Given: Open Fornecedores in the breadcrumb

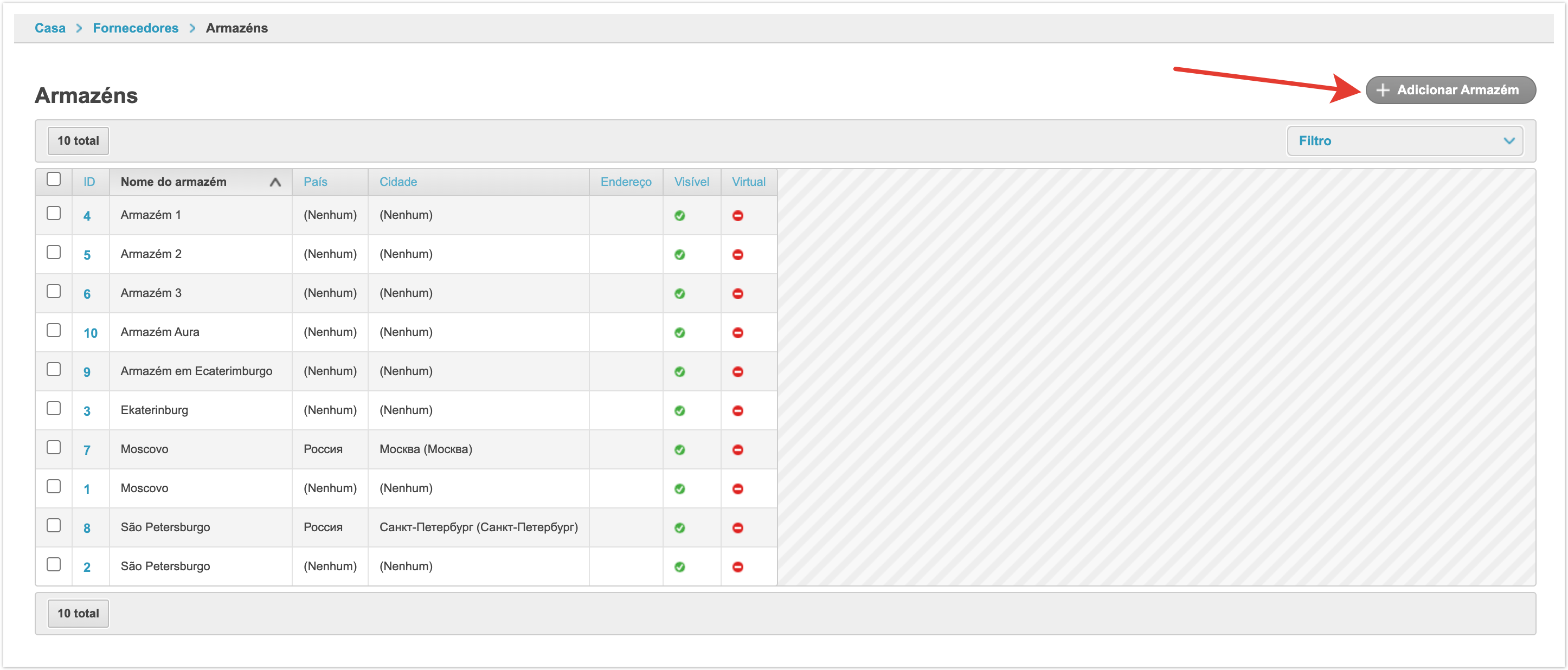Looking at the screenshot, I should click(135, 28).
